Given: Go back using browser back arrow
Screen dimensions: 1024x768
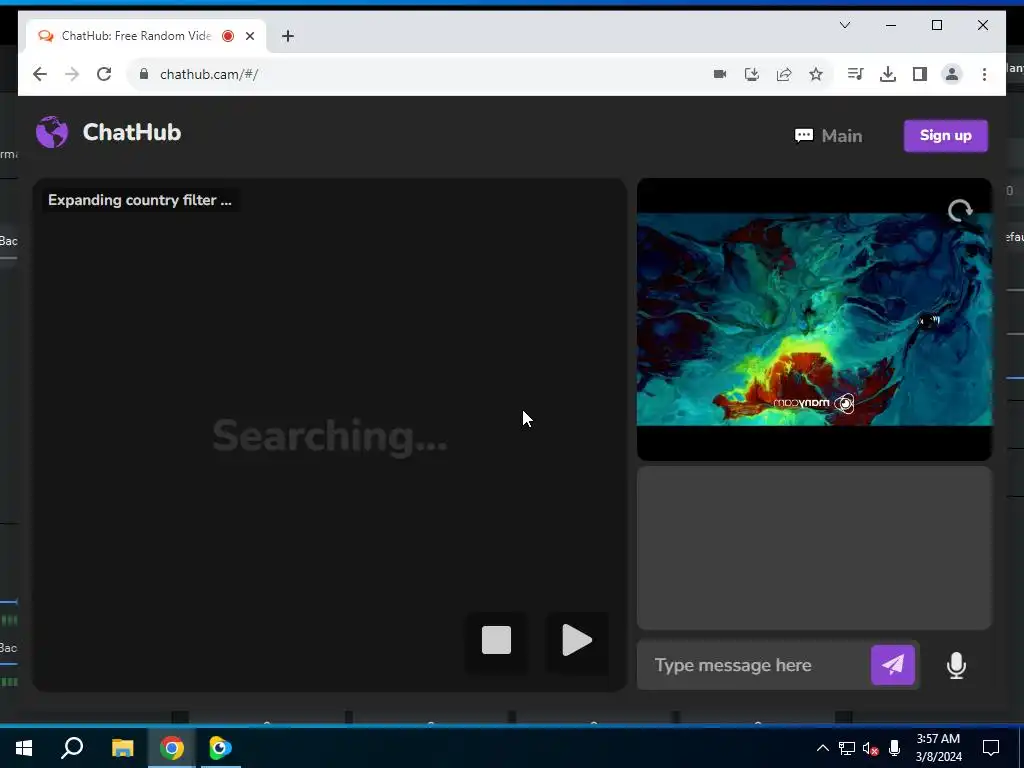Looking at the screenshot, I should click(x=40, y=74).
